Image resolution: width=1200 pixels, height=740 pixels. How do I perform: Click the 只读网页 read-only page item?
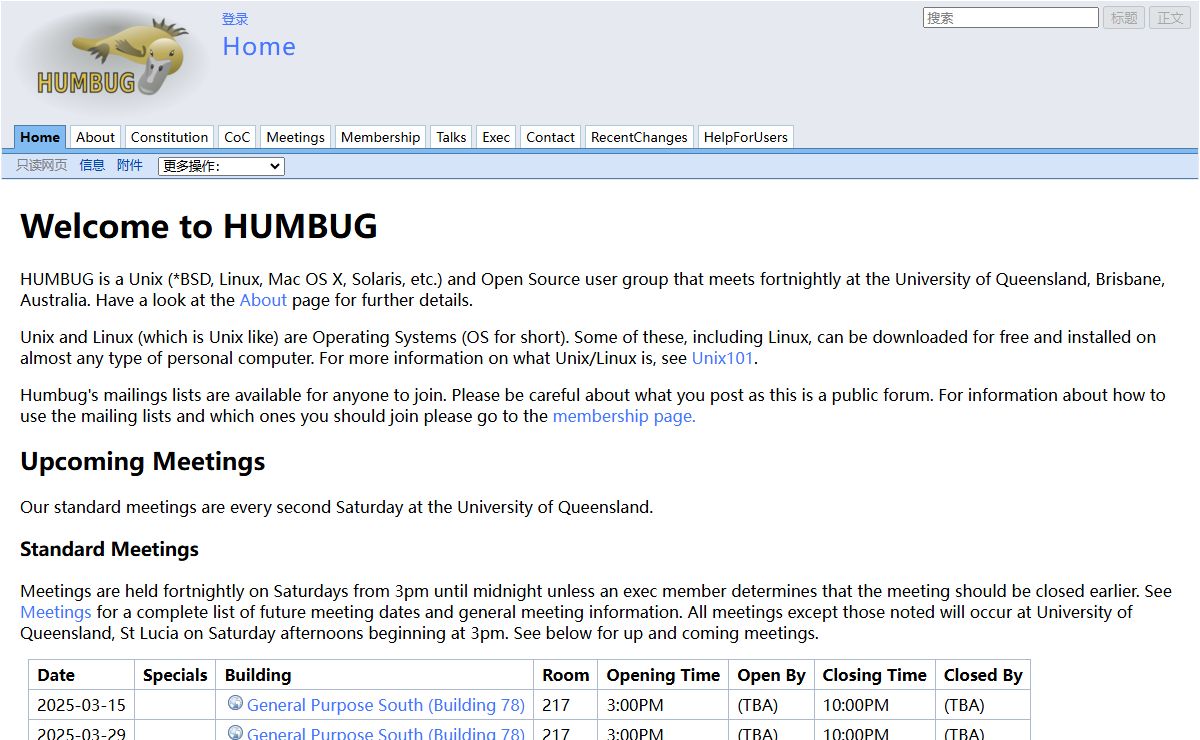tap(42, 165)
